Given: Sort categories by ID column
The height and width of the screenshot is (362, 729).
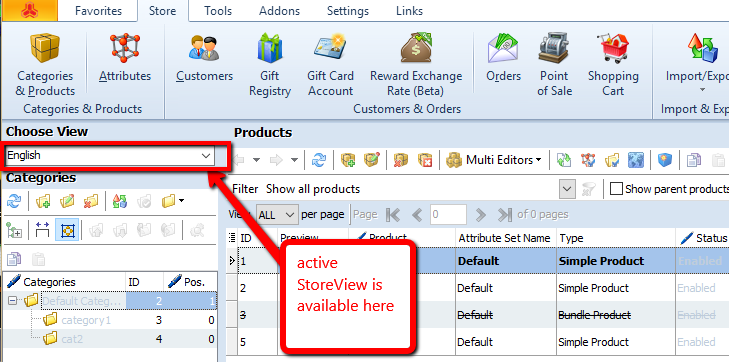Looking at the screenshot, I should tap(145, 282).
